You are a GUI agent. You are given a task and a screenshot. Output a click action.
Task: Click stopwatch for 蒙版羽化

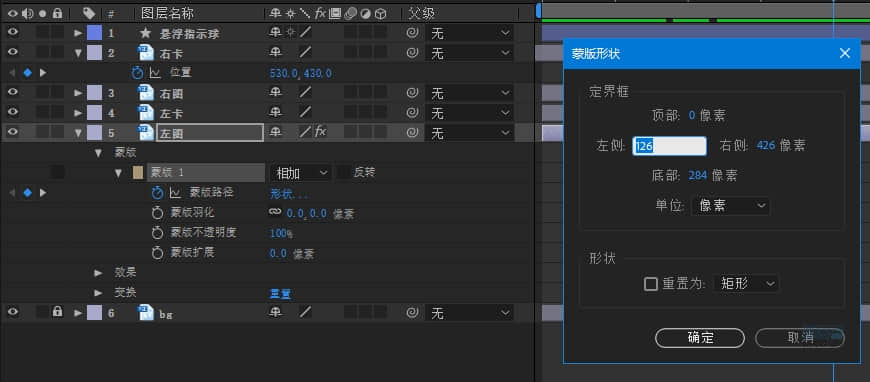click(x=158, y=213)
